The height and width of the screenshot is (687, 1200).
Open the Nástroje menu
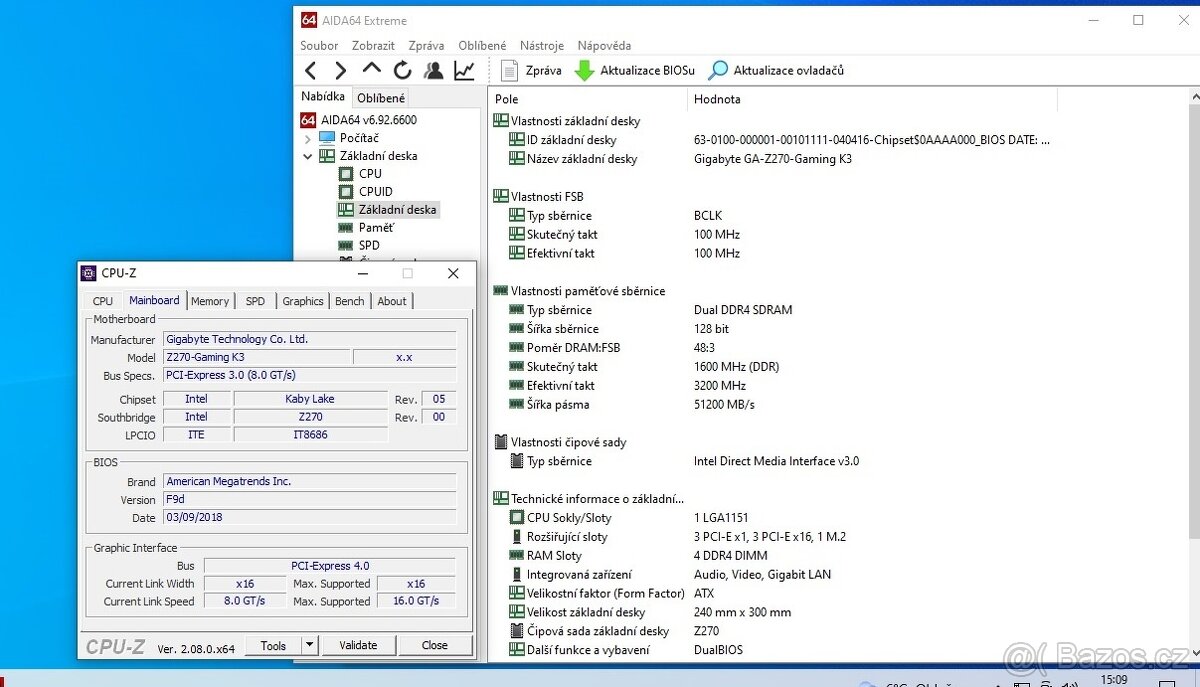point(542,45)
